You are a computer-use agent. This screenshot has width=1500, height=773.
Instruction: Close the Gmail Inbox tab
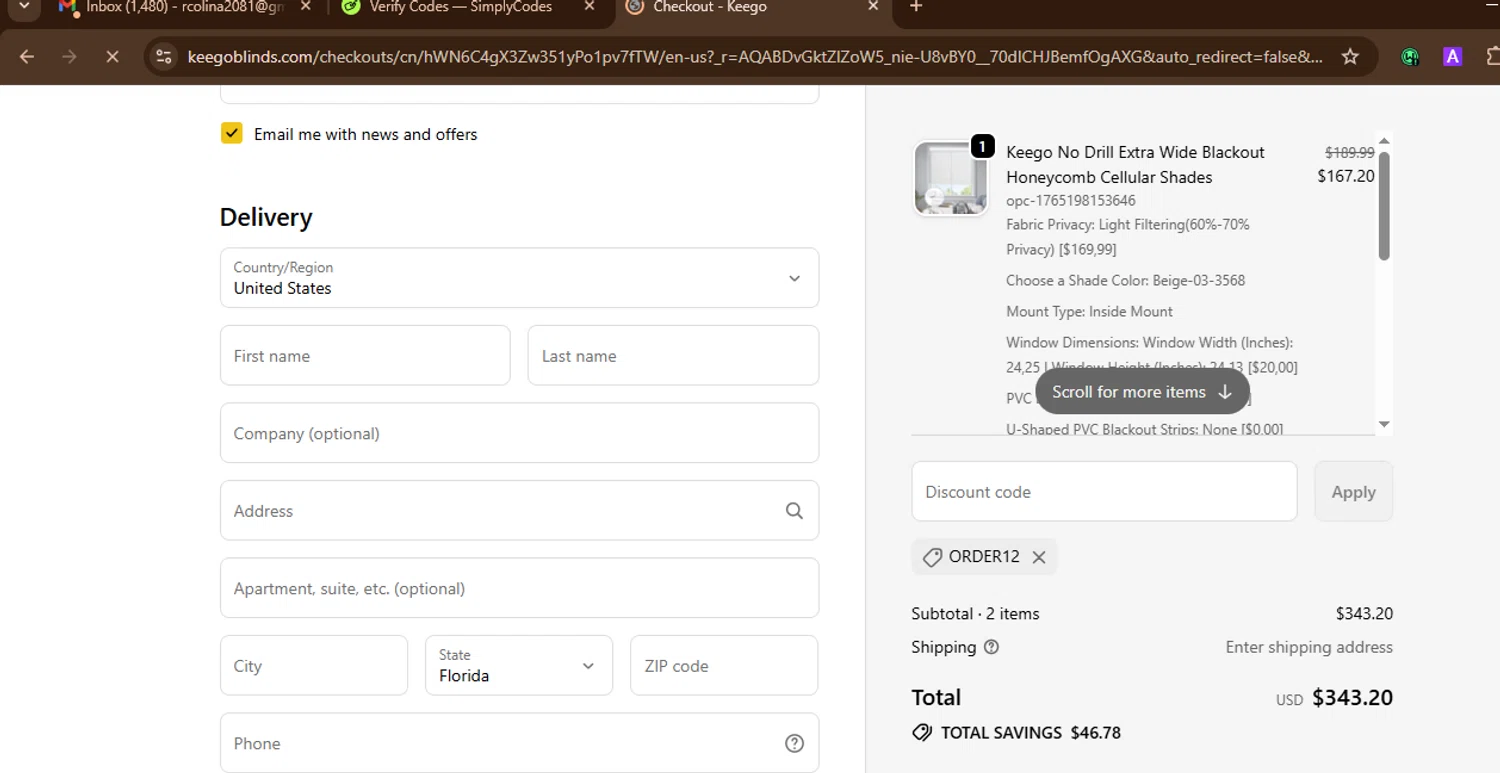click(x=305, y=7)
